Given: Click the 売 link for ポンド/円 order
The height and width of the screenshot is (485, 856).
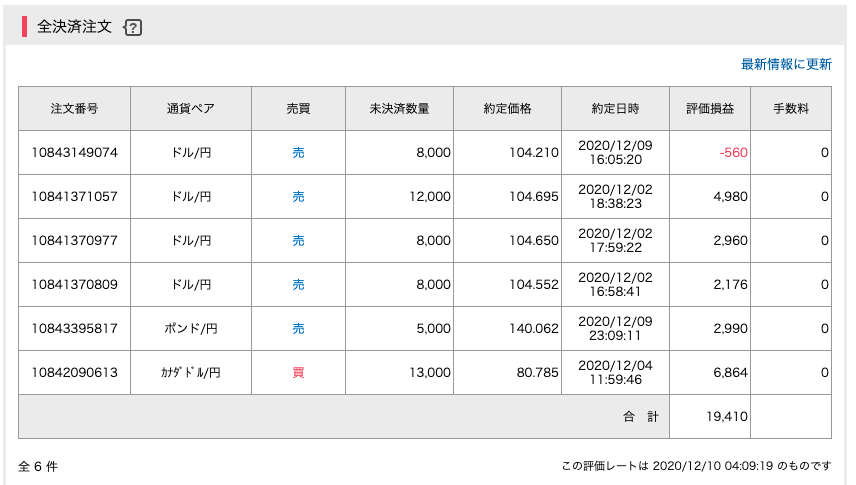Looking at the screenshot, I should pos(298,329).
